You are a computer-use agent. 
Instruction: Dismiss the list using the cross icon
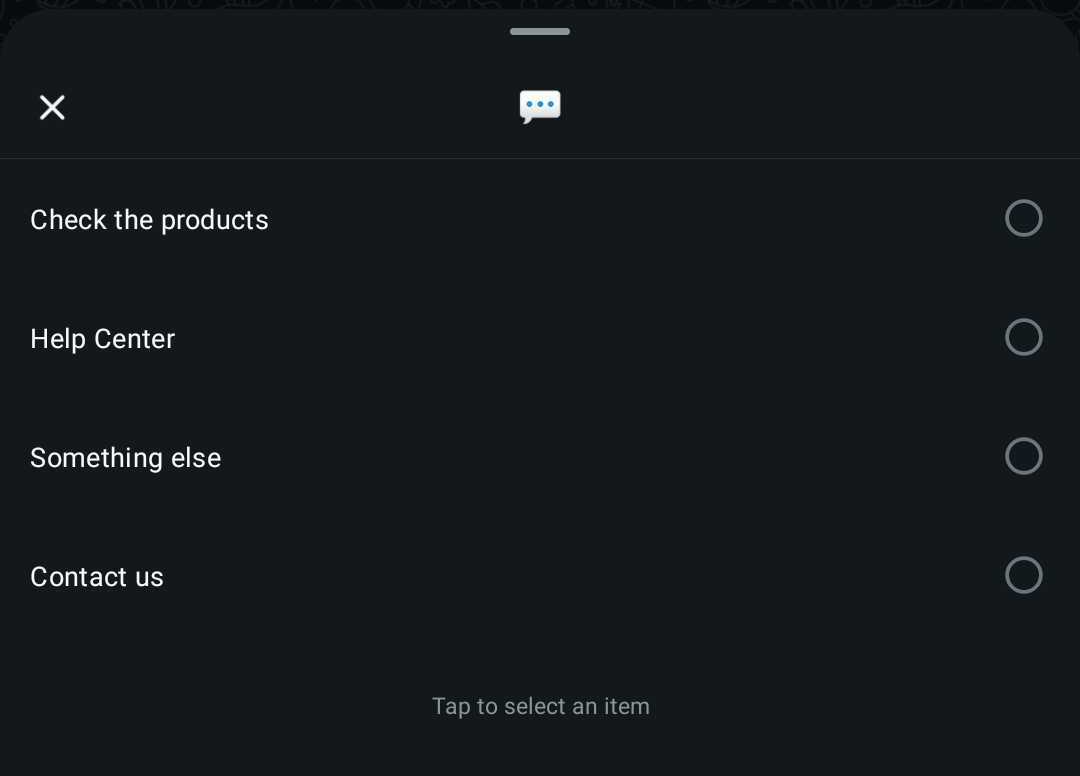[52, 107]
